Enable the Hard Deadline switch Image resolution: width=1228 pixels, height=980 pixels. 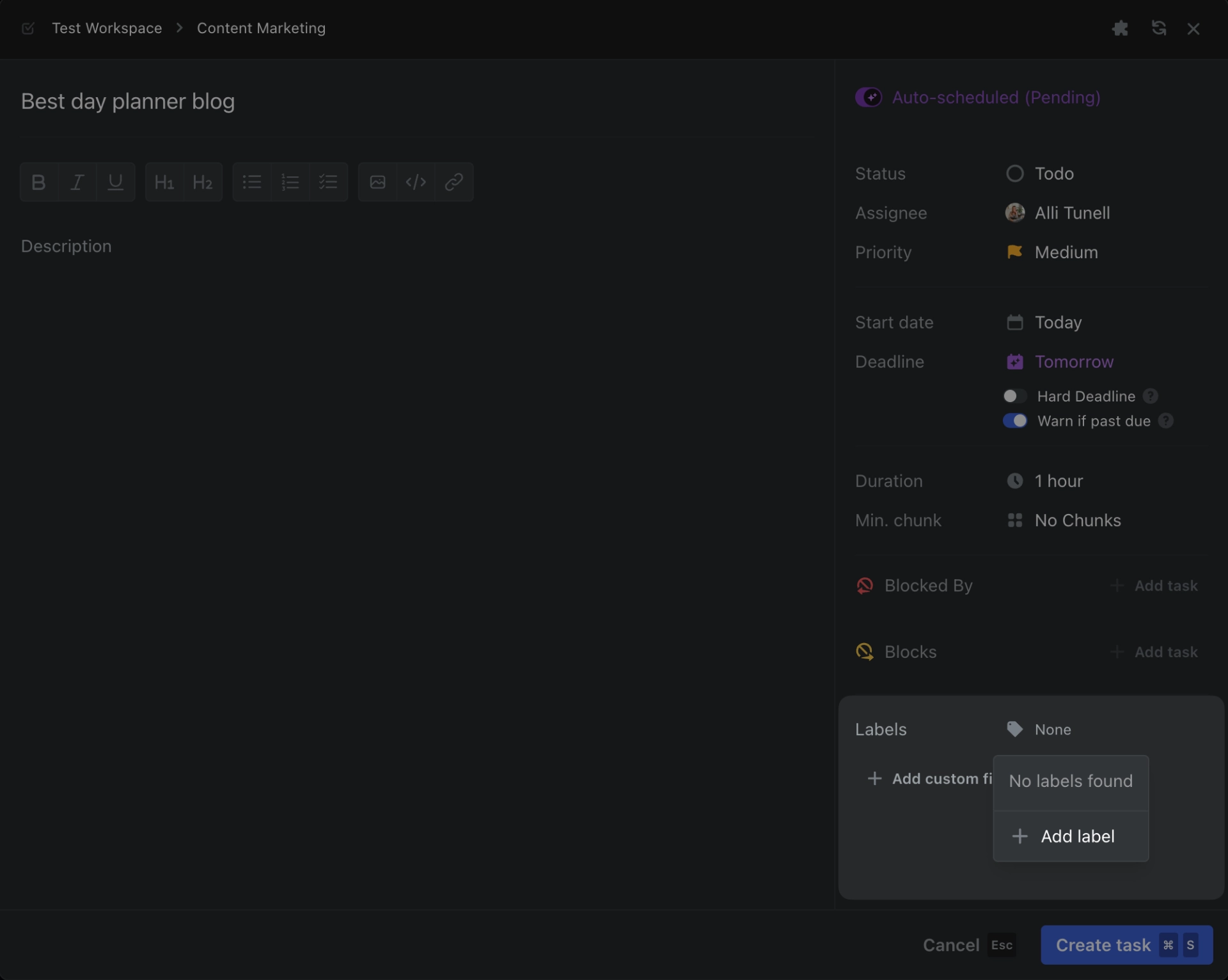(x=1014, y=396)
